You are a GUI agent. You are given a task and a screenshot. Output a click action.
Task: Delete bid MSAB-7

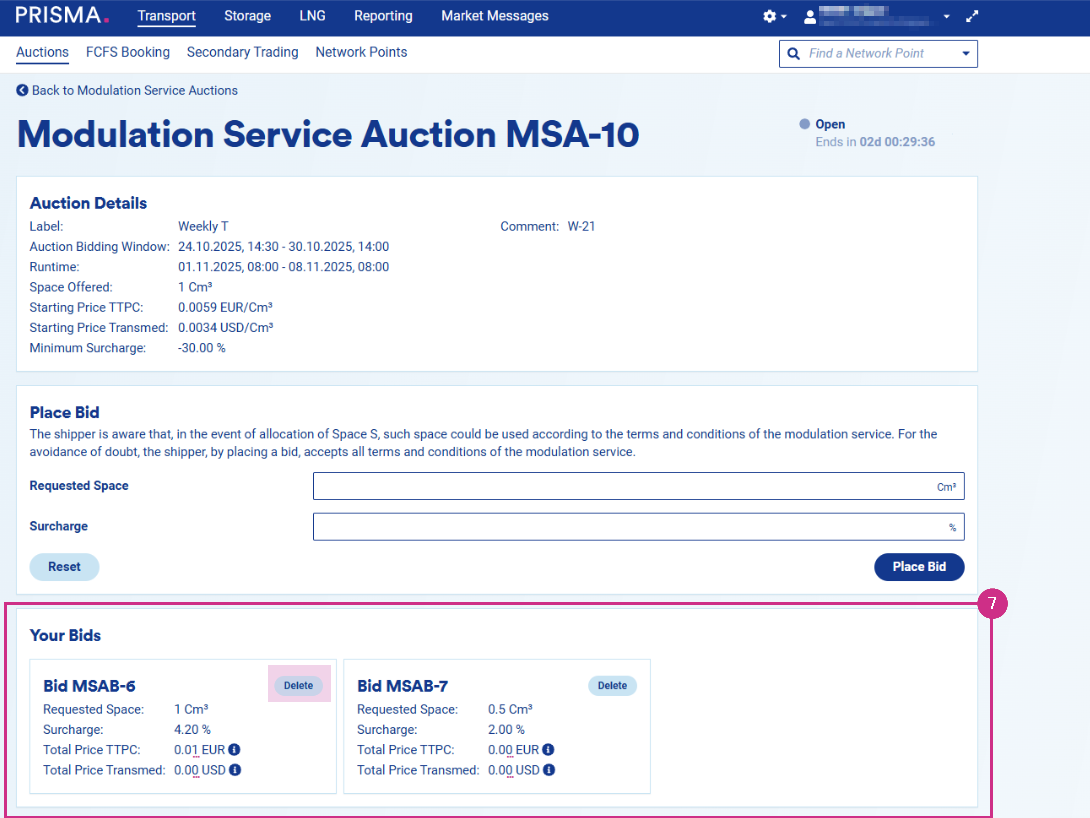(x=612, y=686)
